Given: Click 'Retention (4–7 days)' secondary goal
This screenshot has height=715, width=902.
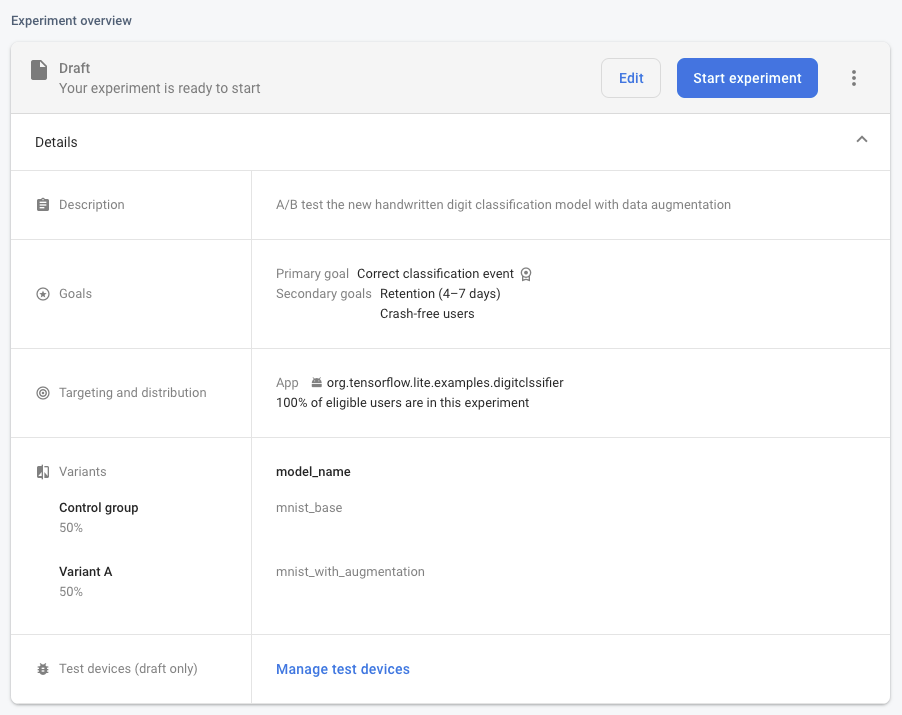Looking at the screenshot, I should pos(440,294).
